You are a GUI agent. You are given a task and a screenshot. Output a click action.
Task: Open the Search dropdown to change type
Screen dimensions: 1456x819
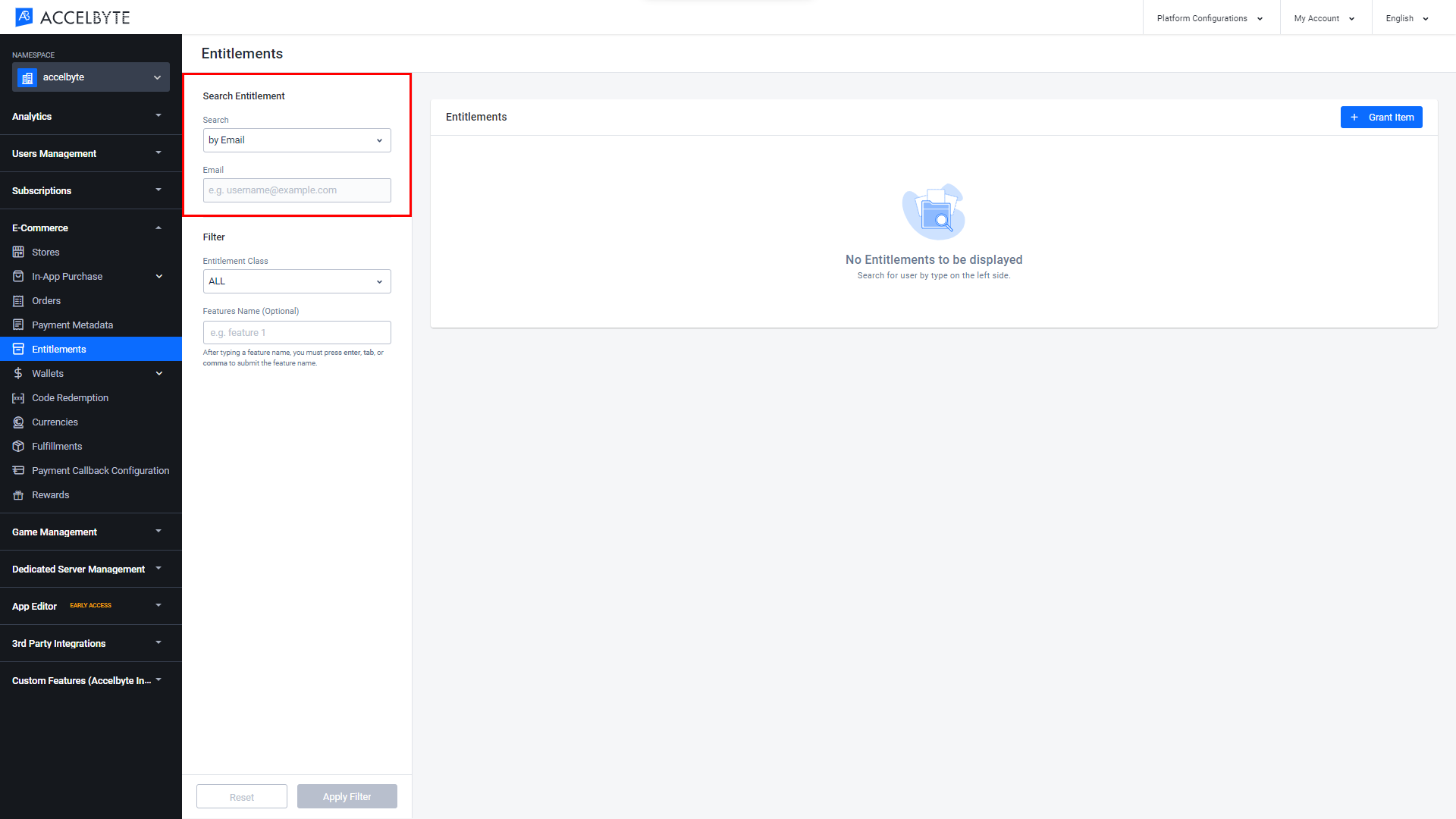pyautogui.click(x=296, y=140)
